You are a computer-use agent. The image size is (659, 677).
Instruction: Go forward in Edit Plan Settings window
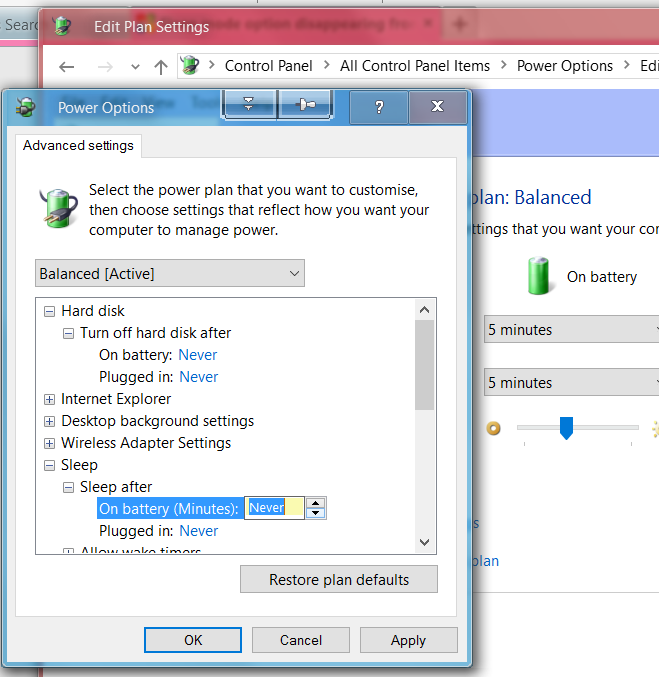coord(105,67)
